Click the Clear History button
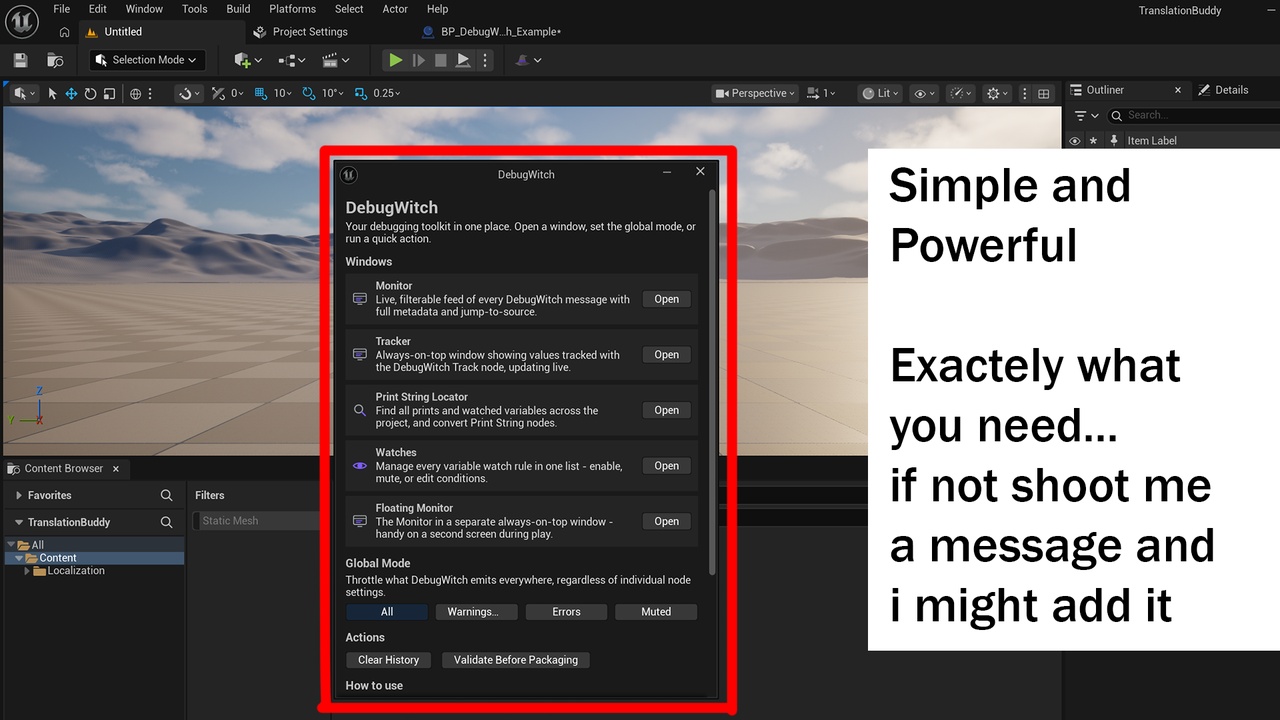 pos(388,660)
